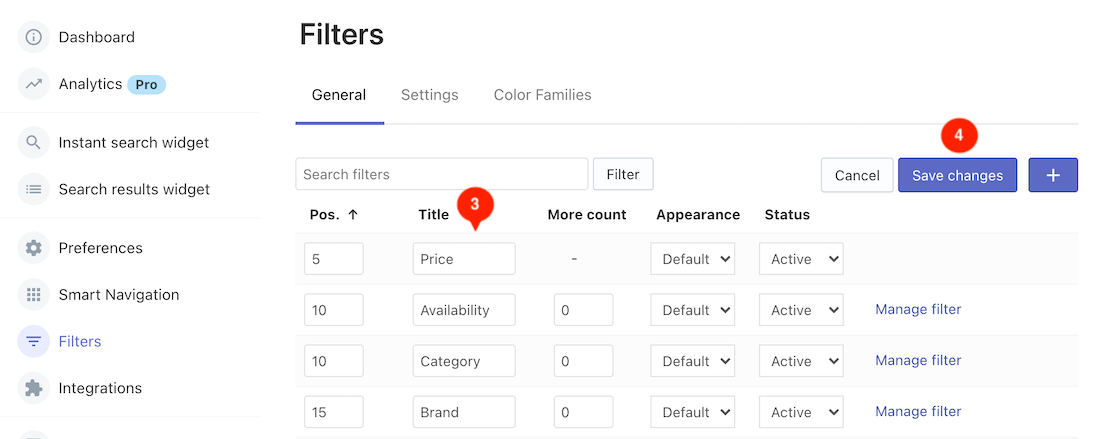Image resolution: width=1100 pixels, height=439 pixels.
Task: Expand Appearance dropdown for Price filter
Action: 692,259
